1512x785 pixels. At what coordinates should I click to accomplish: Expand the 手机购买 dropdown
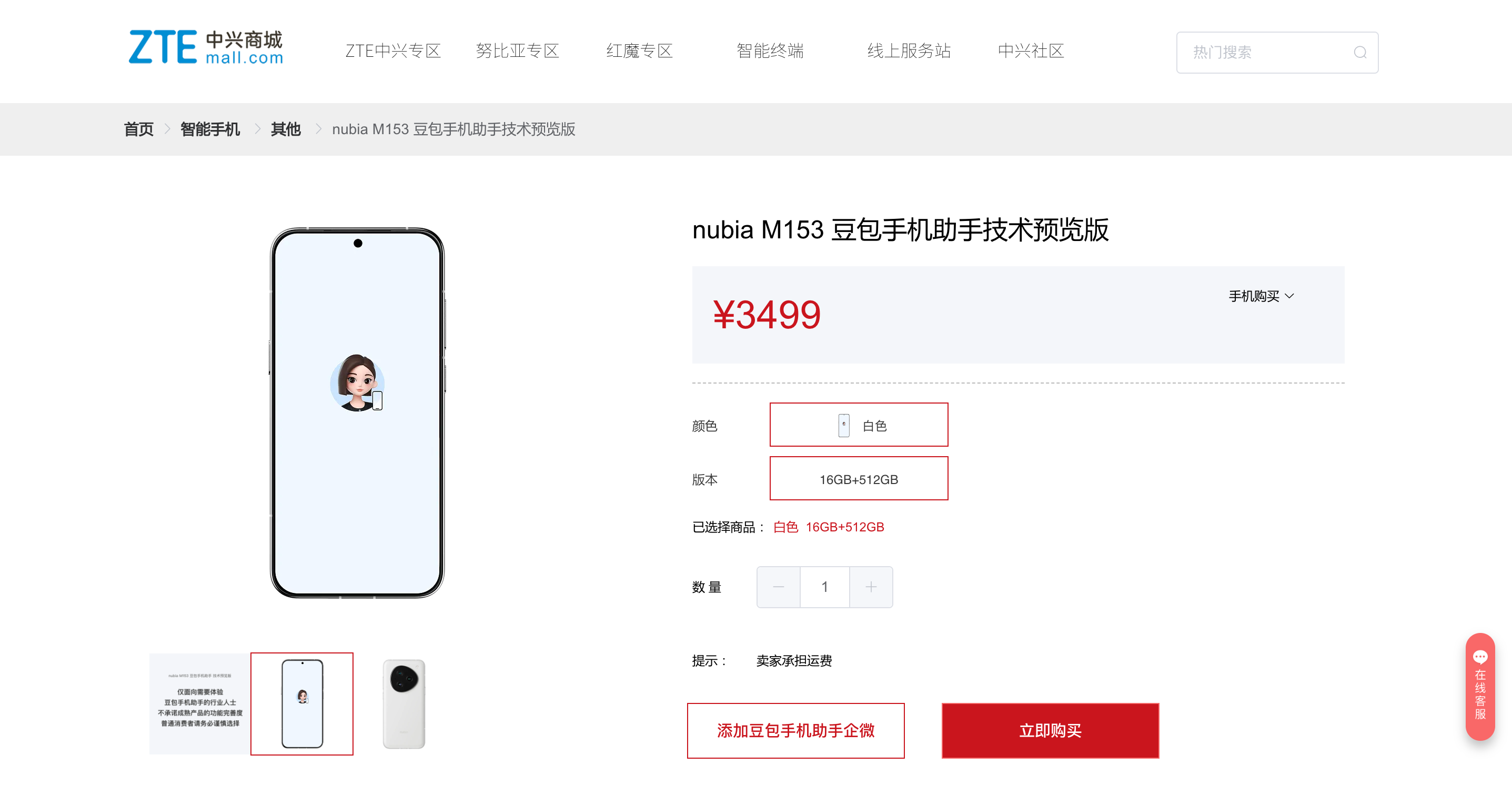[1261, 296]
